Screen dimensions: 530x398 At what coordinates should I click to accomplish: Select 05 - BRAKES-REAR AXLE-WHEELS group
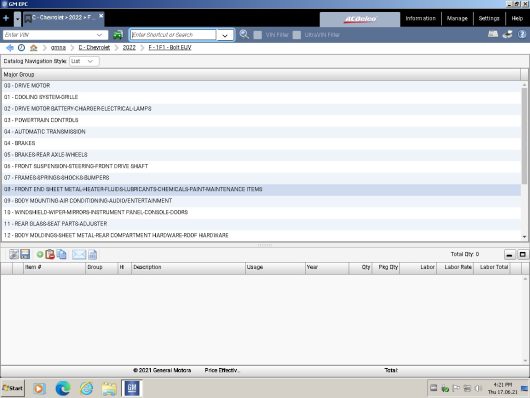[261, 155]
